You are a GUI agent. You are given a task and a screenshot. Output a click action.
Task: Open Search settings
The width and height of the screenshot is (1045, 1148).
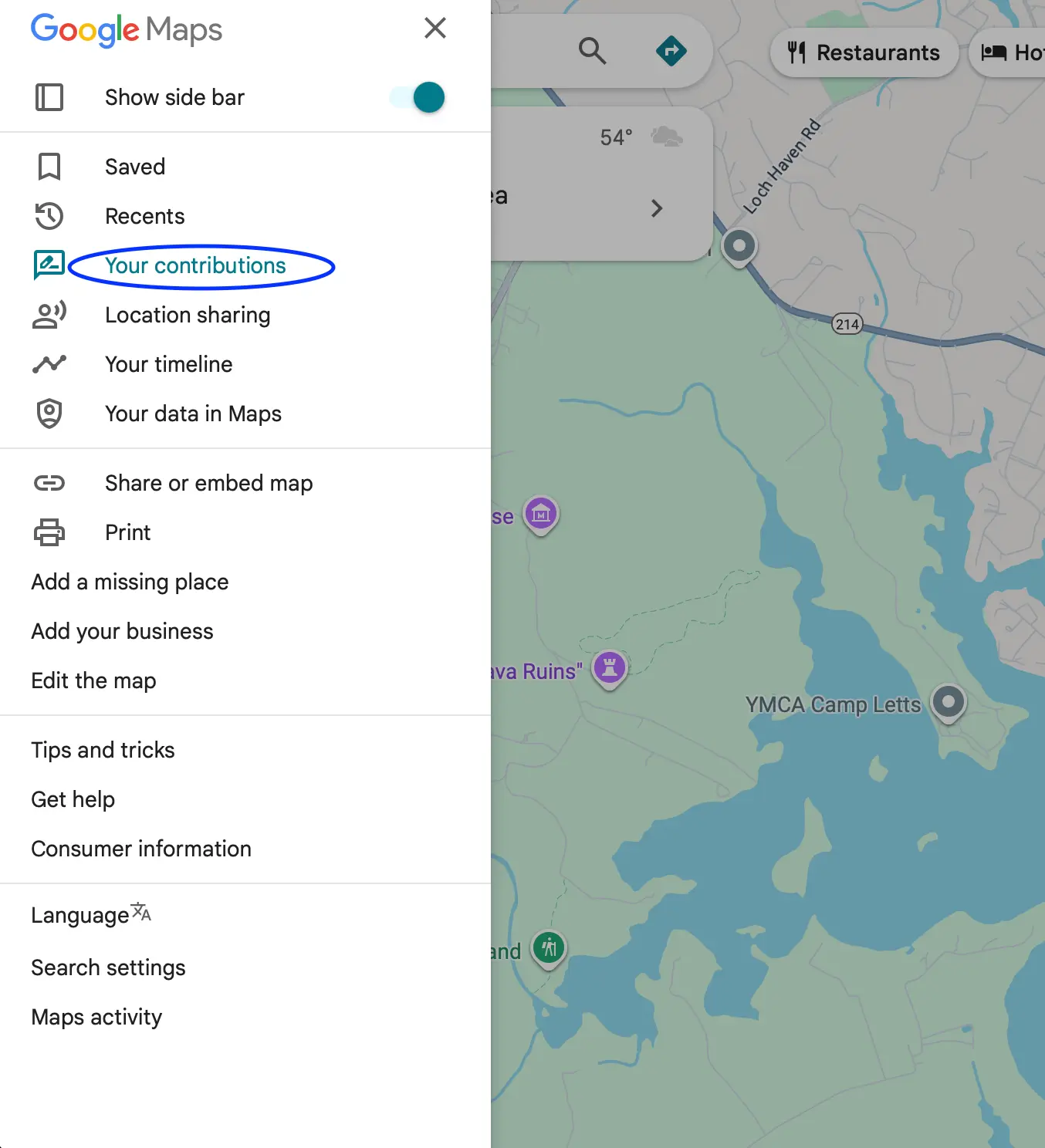(108, 967)
